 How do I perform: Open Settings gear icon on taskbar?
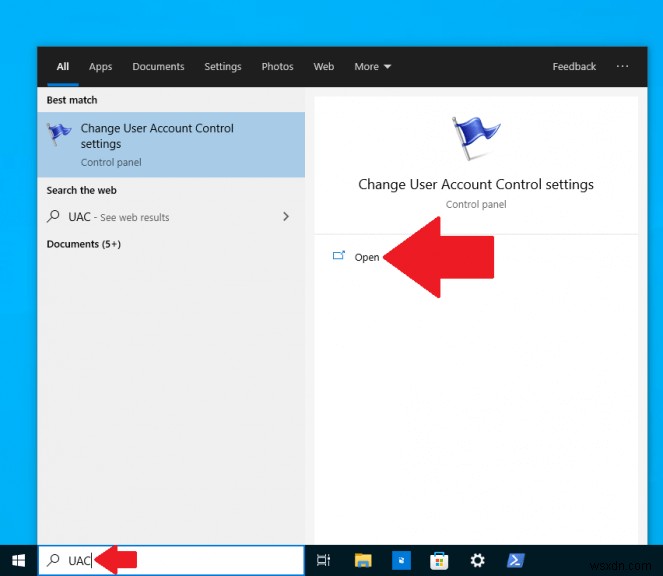477,561
